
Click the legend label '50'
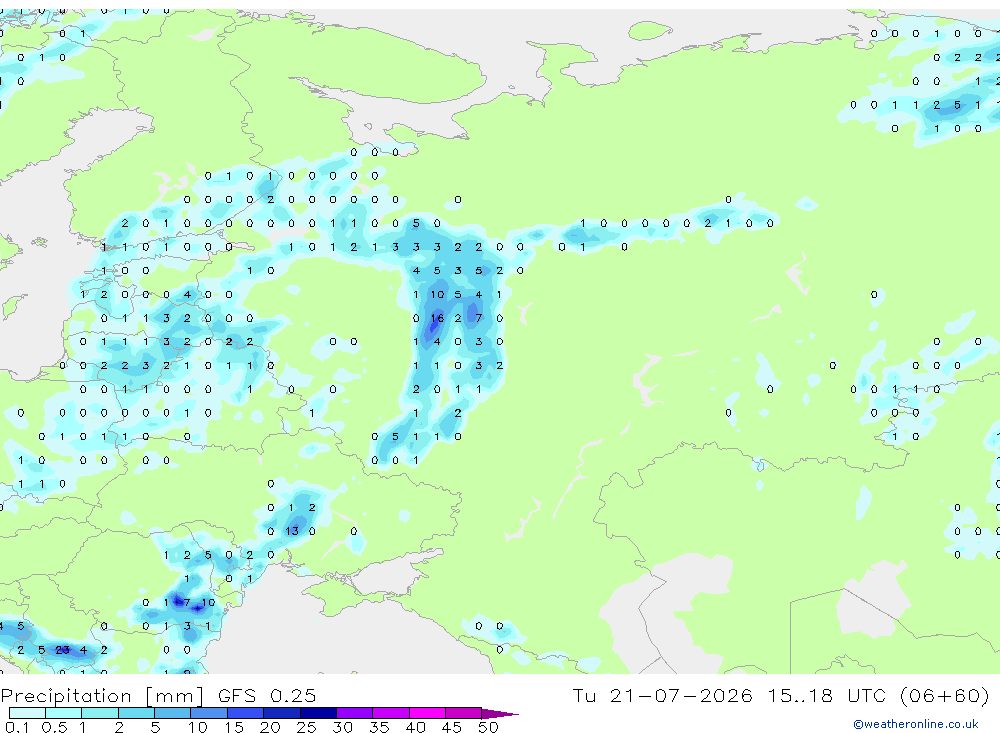point(488,727)
